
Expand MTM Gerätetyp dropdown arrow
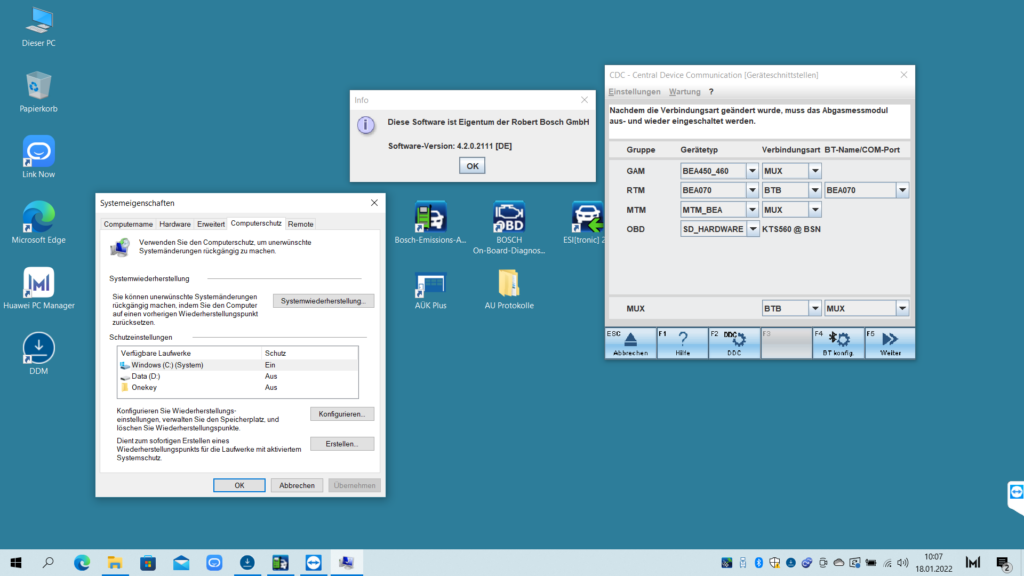point(752,210)
